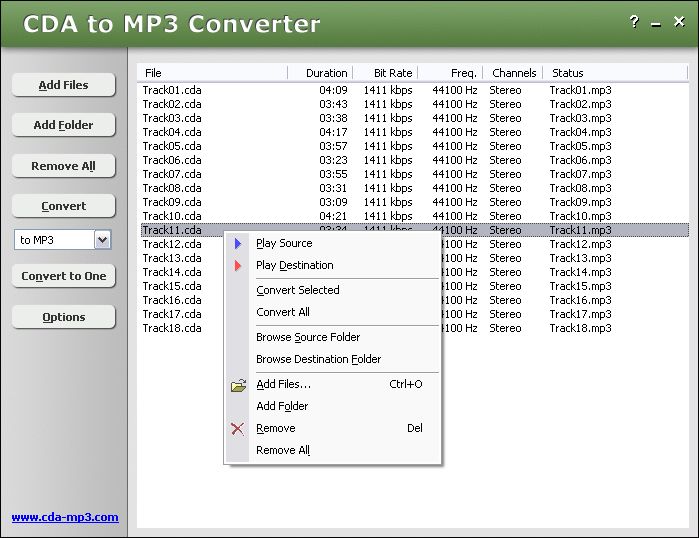This screenshot has width=699, height=538.
Task: Sort by the Duration column header
Action: click(320, 73)
